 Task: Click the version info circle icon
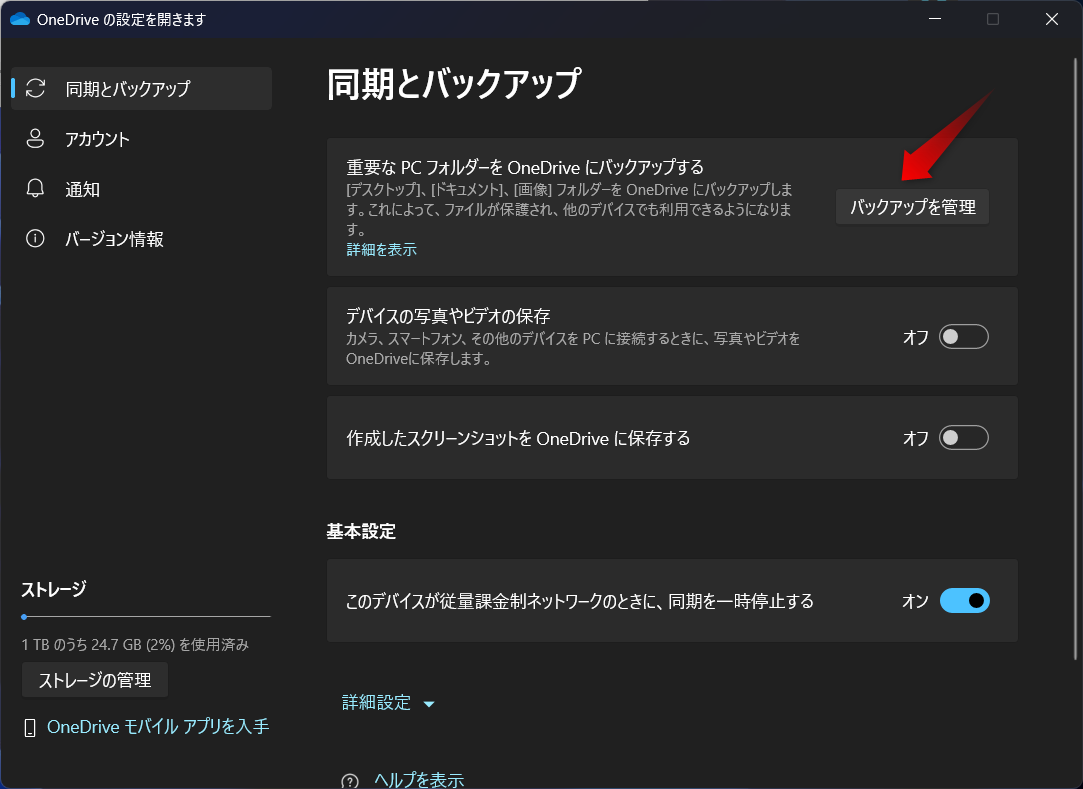click(35, 239)
